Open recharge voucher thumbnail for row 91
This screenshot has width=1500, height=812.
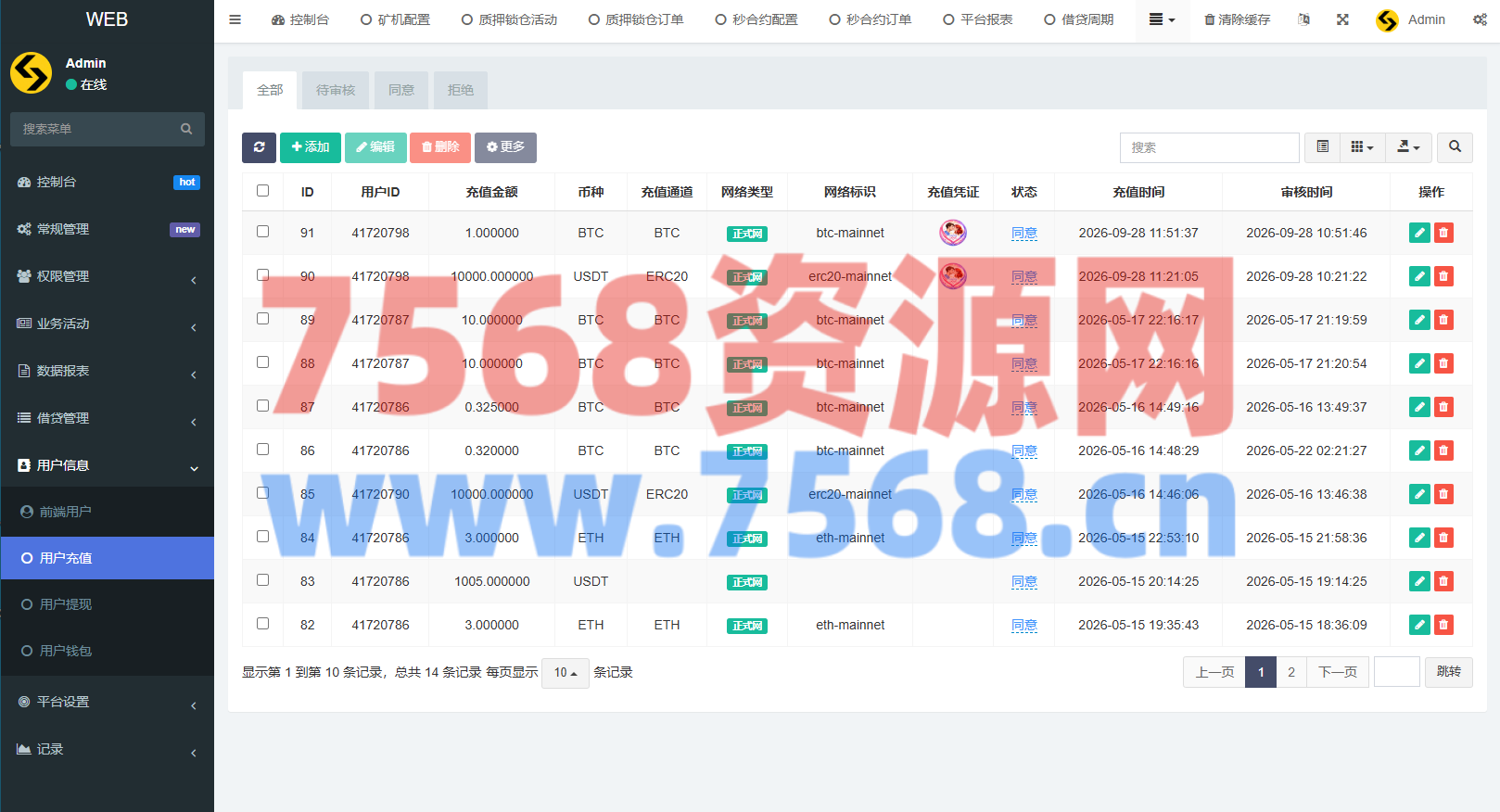point(953,233)
